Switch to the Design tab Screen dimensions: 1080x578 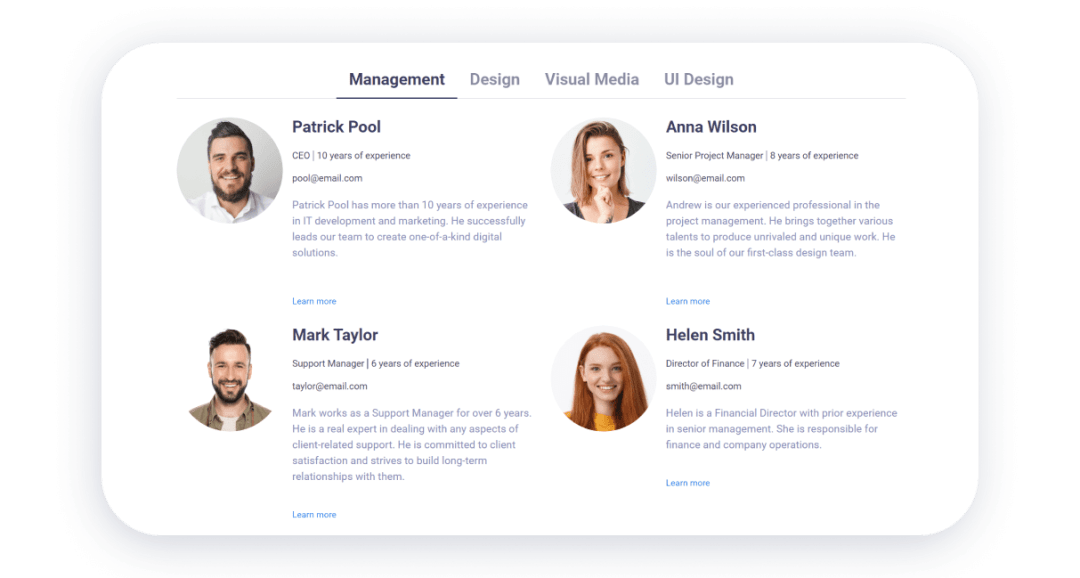pos(495,79)
